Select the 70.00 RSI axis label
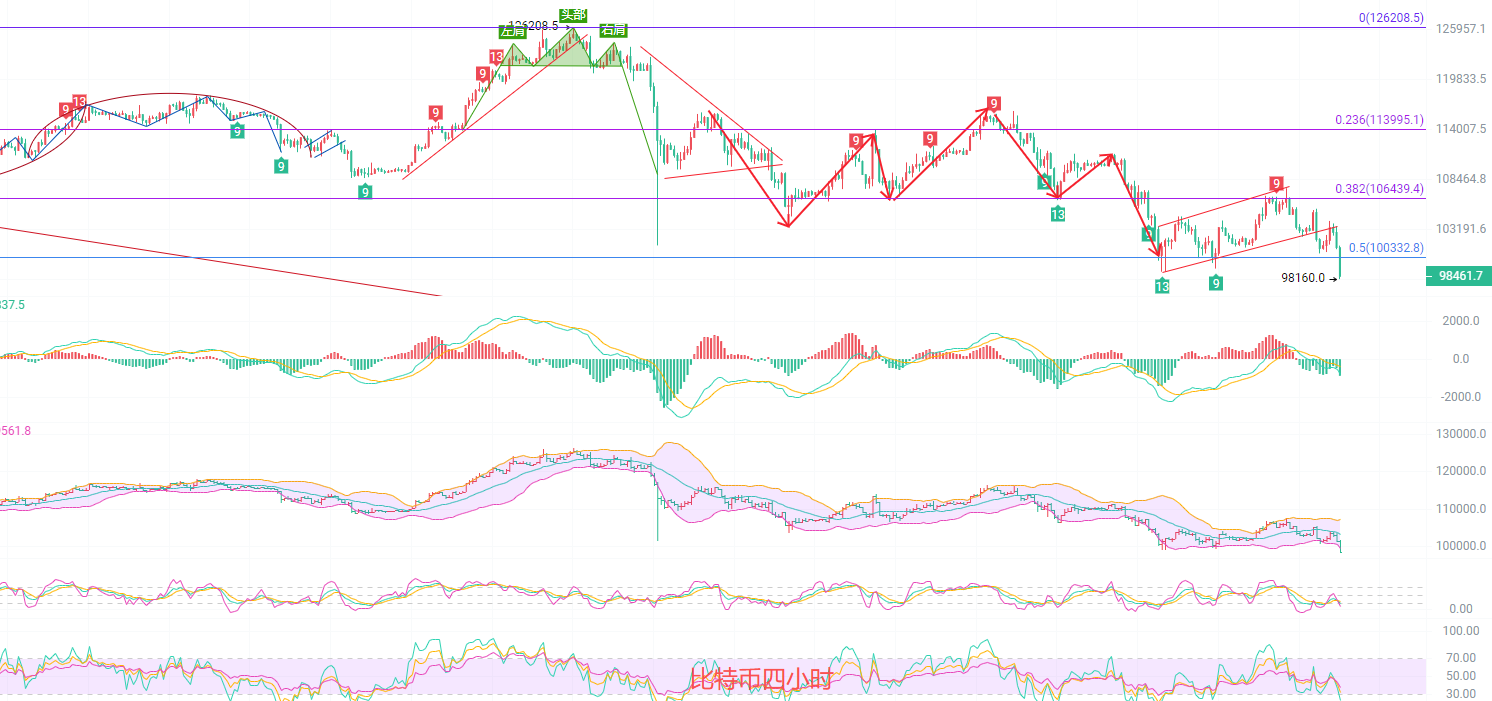The height and width of the screenshot is (701, 1492). (x=1463, y=658)
